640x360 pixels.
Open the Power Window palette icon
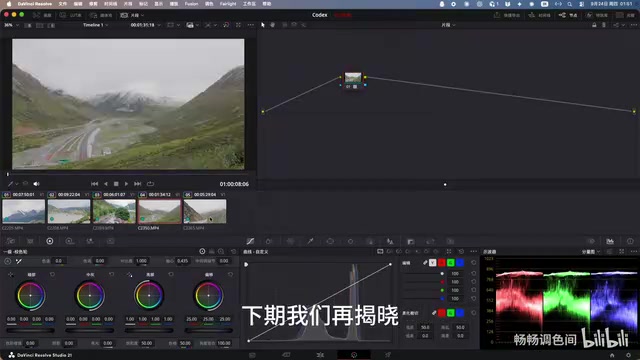click(x=330, y=241)
